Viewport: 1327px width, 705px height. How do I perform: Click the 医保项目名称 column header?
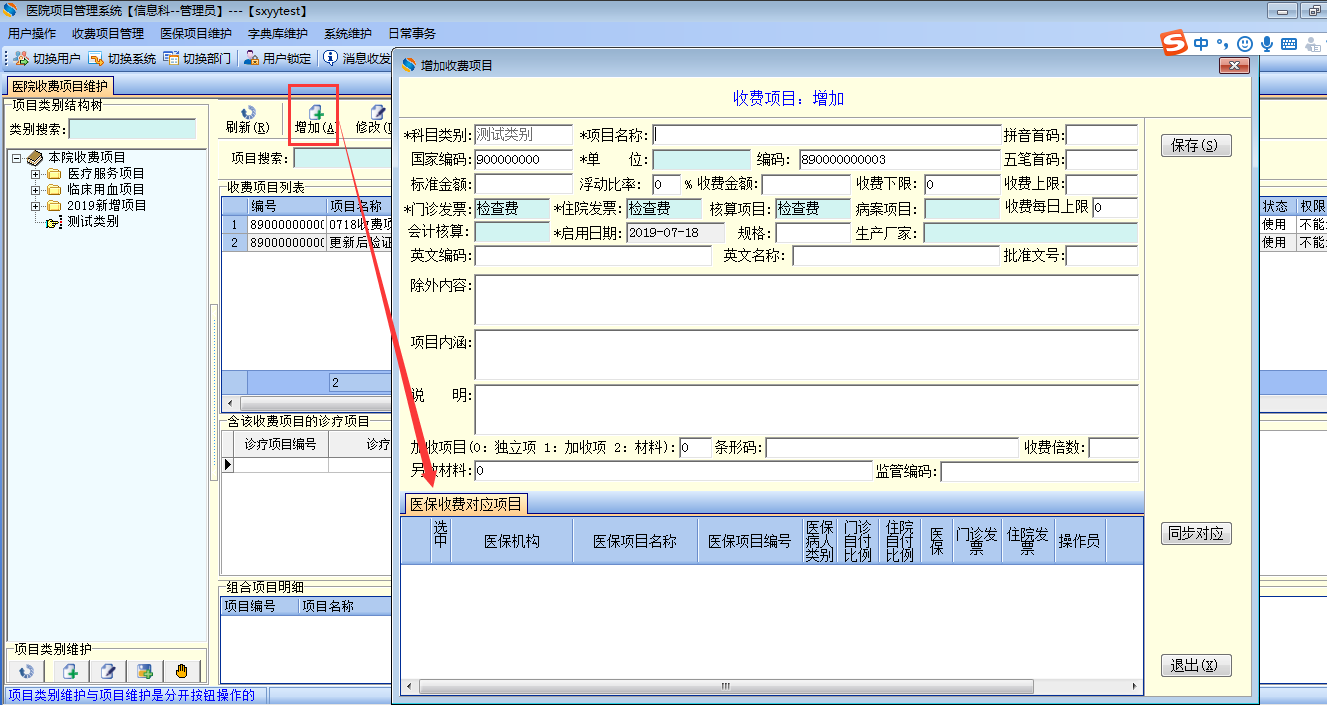(635, 541)
